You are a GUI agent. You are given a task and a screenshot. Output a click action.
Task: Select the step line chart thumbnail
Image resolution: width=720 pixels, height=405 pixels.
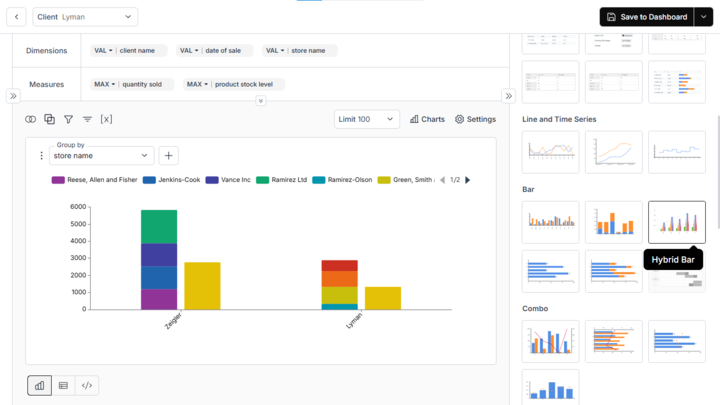tap(677, 152)
